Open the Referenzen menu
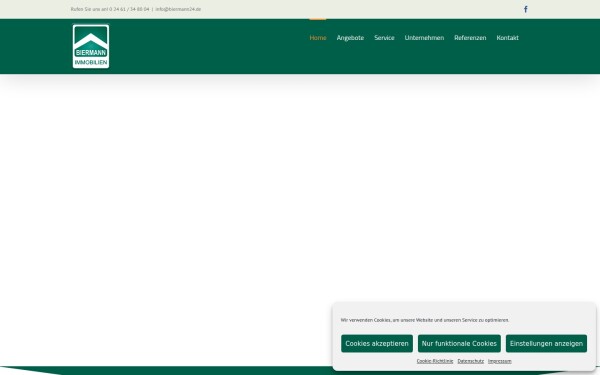 coord(470,38)
